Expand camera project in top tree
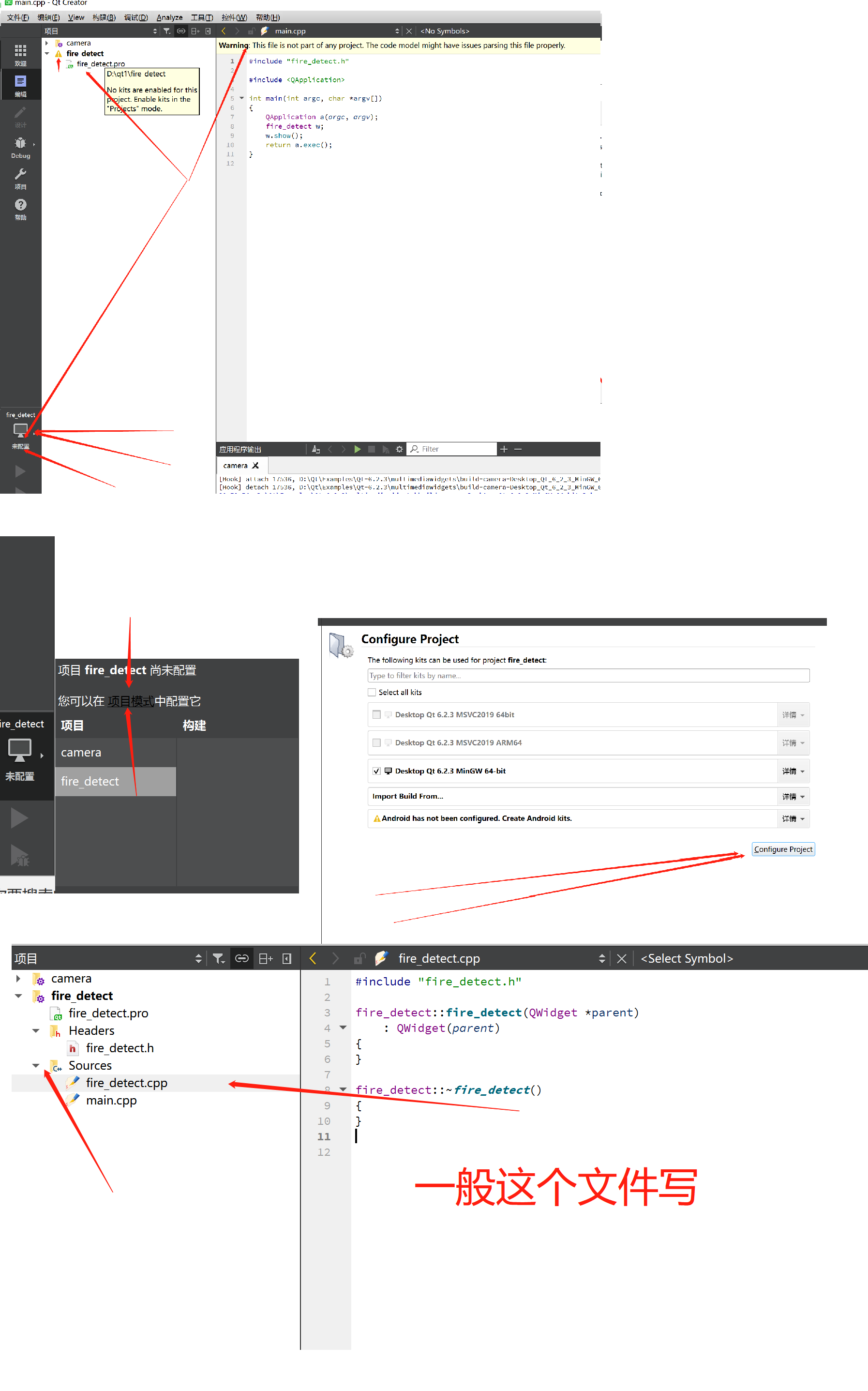The image size is (868, 1391). tap(46, 43)
